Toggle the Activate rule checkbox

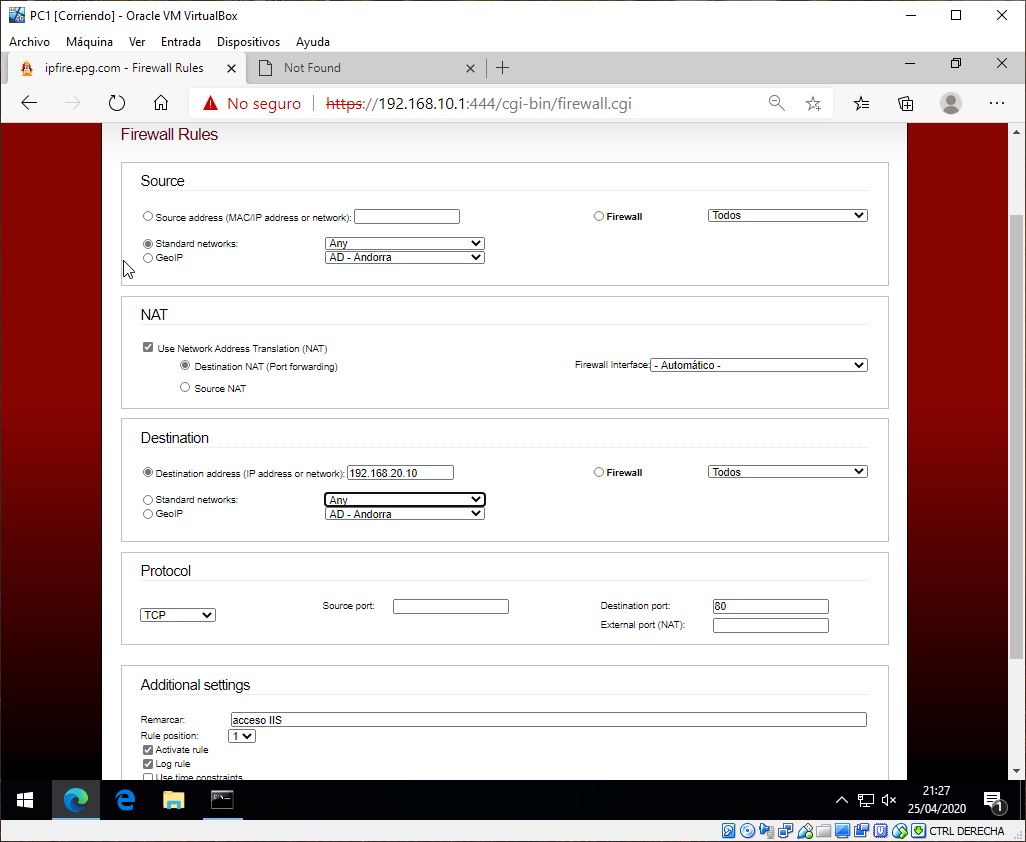pyautogui.click(x=148, y=750)
